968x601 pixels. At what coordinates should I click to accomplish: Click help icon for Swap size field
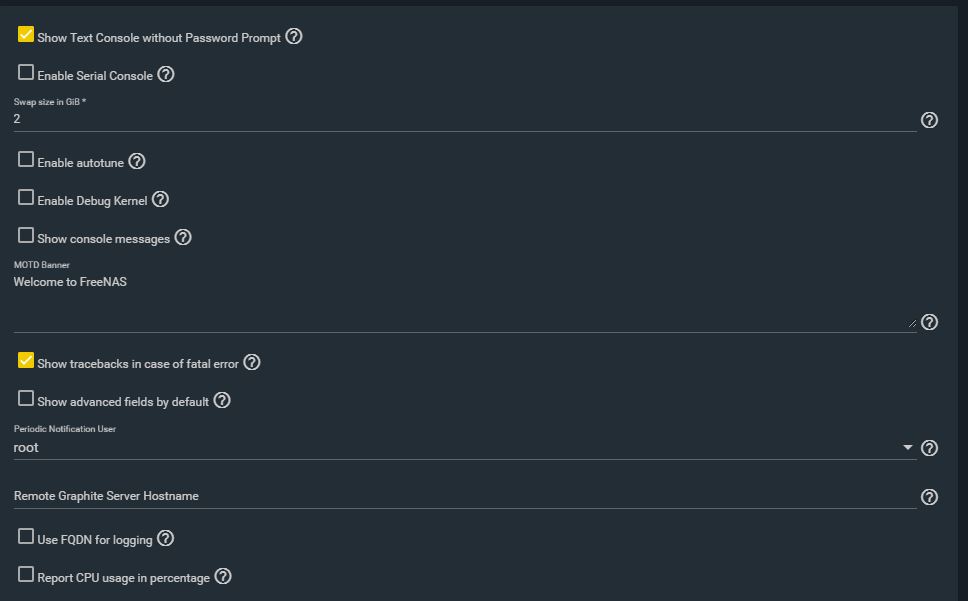coord(929,120)
